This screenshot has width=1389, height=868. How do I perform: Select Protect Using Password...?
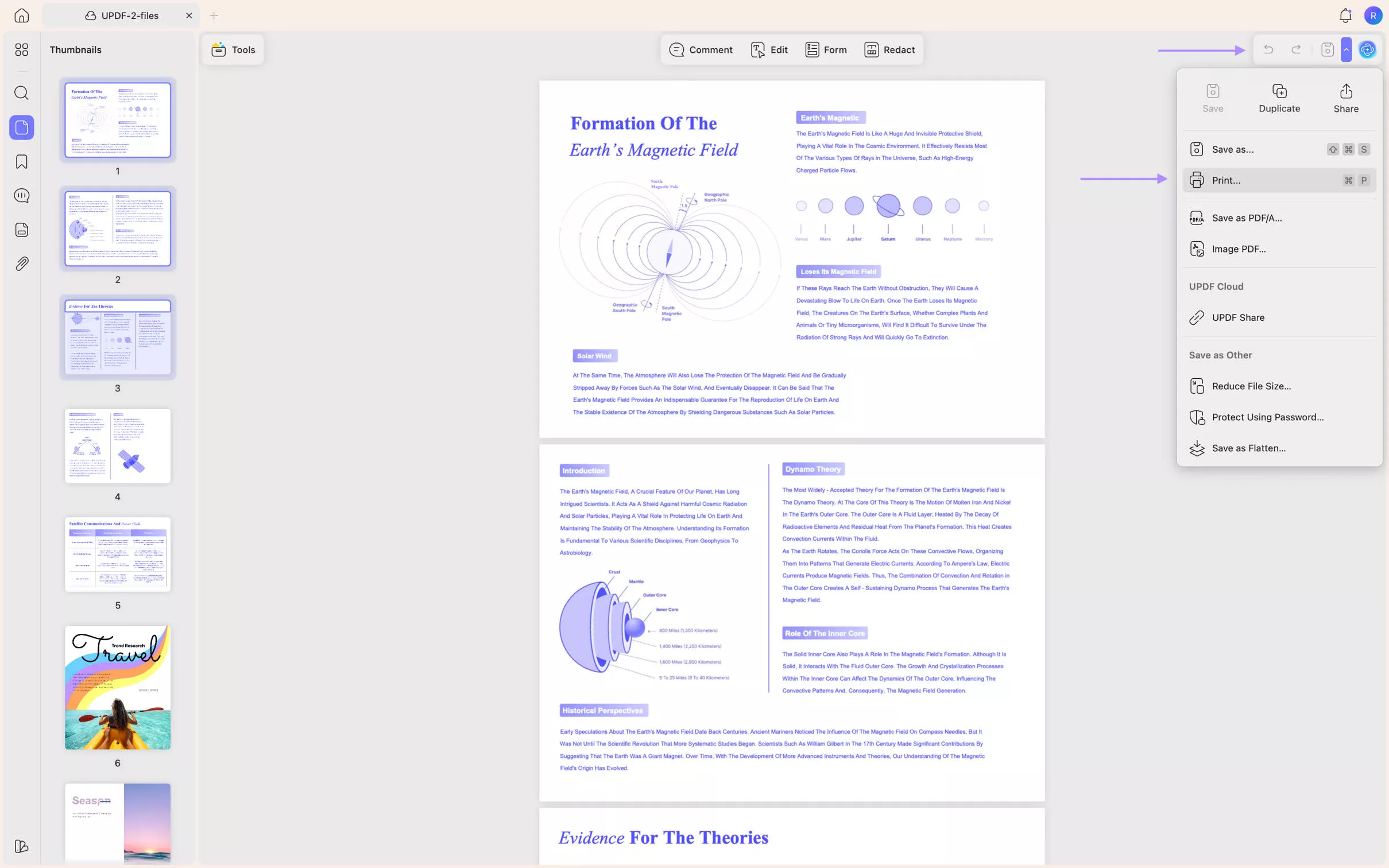(x=1267, y=417)
